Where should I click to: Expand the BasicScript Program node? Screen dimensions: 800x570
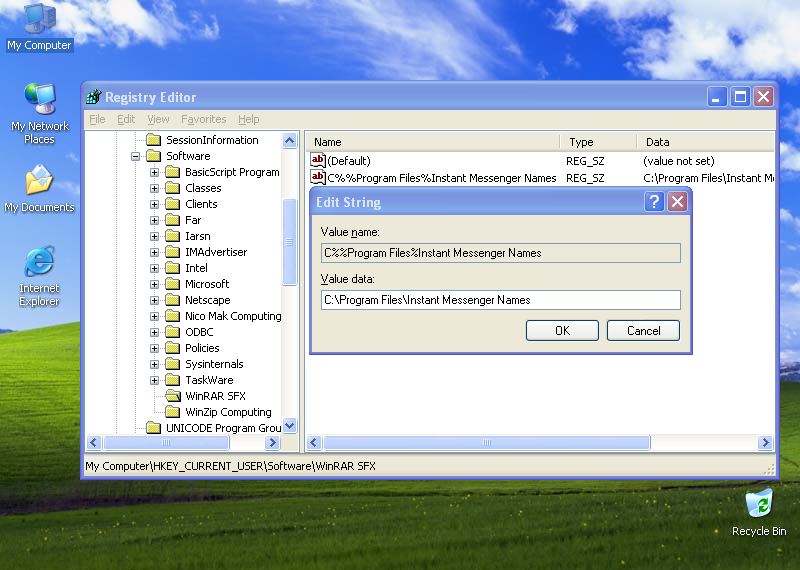click(154, 172)
